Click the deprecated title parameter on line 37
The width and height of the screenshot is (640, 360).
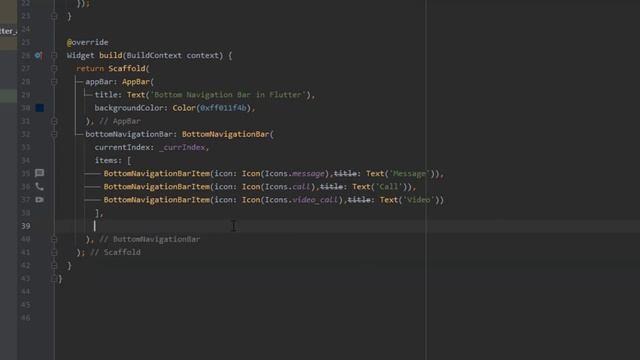[x=359, y=200]
